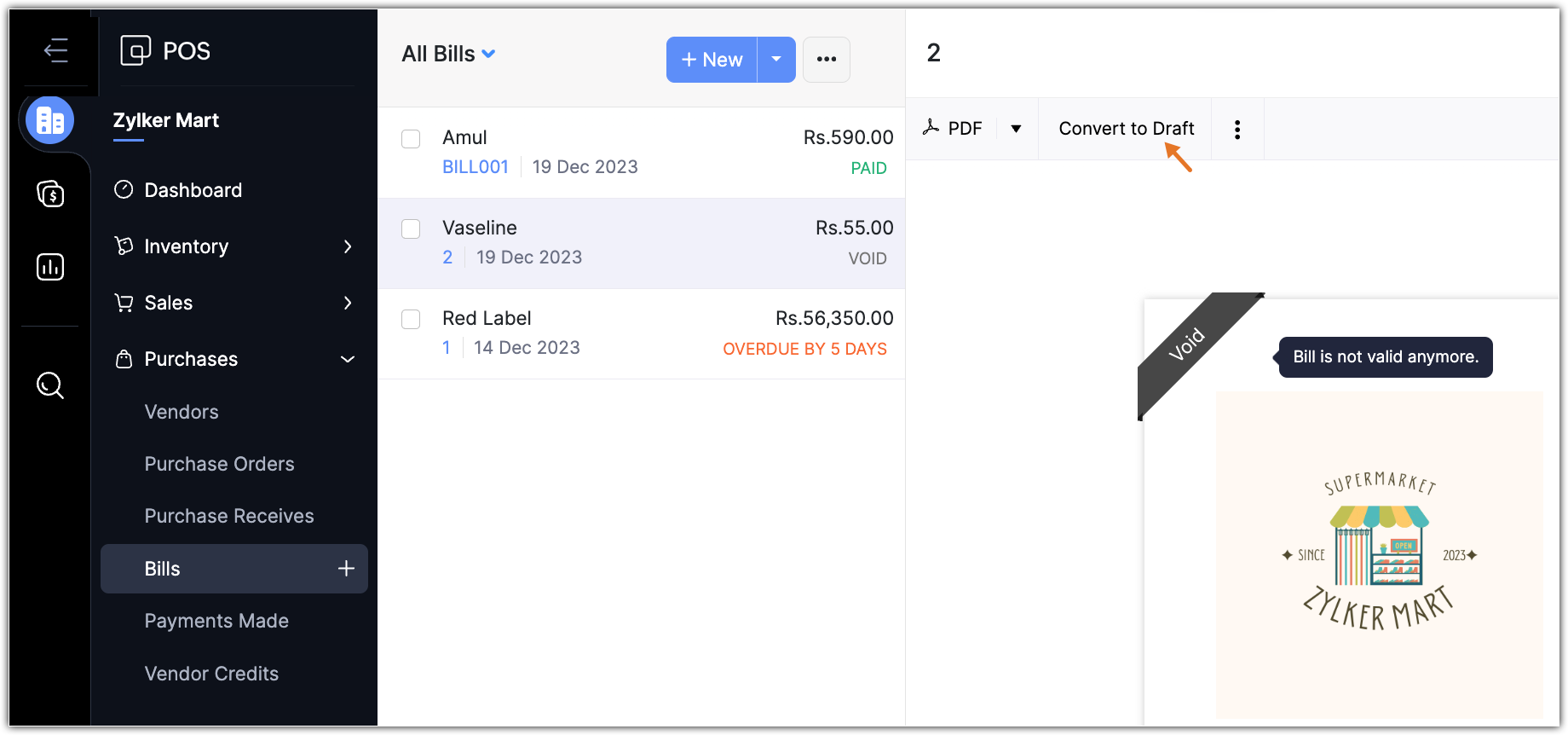Check the Red Label bill checkbox
The height and width of the screenshot is (735, 1568).
coord(411,319)
